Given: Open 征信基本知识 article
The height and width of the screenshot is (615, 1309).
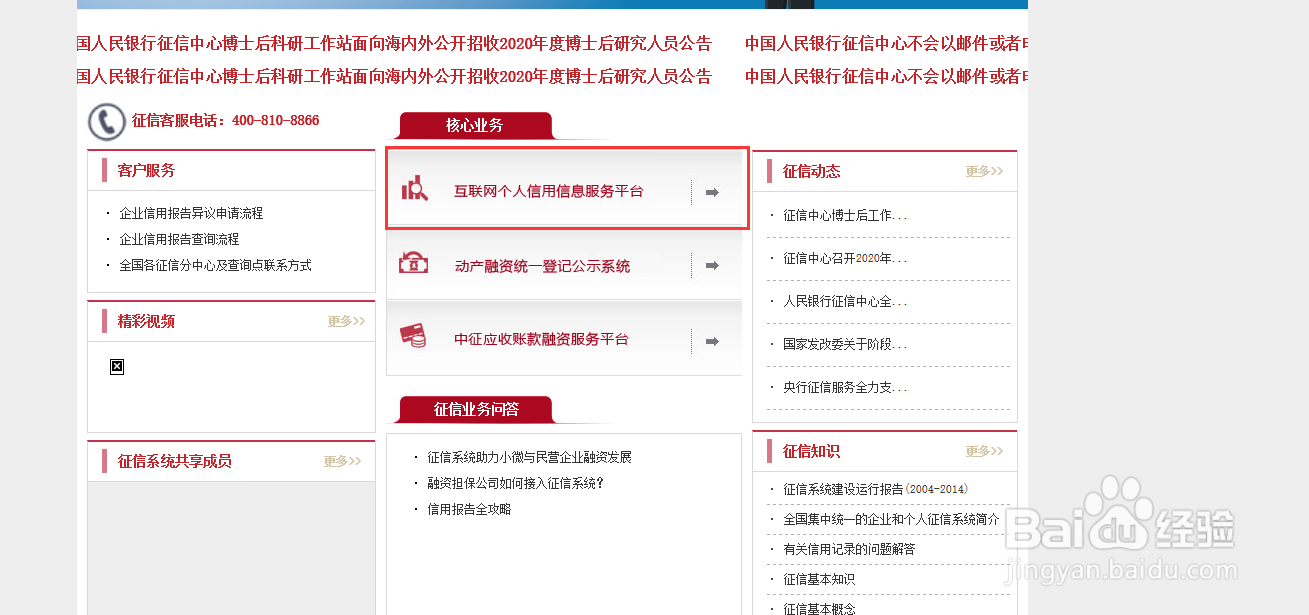Looking at the screenshot, I should 819,579.
